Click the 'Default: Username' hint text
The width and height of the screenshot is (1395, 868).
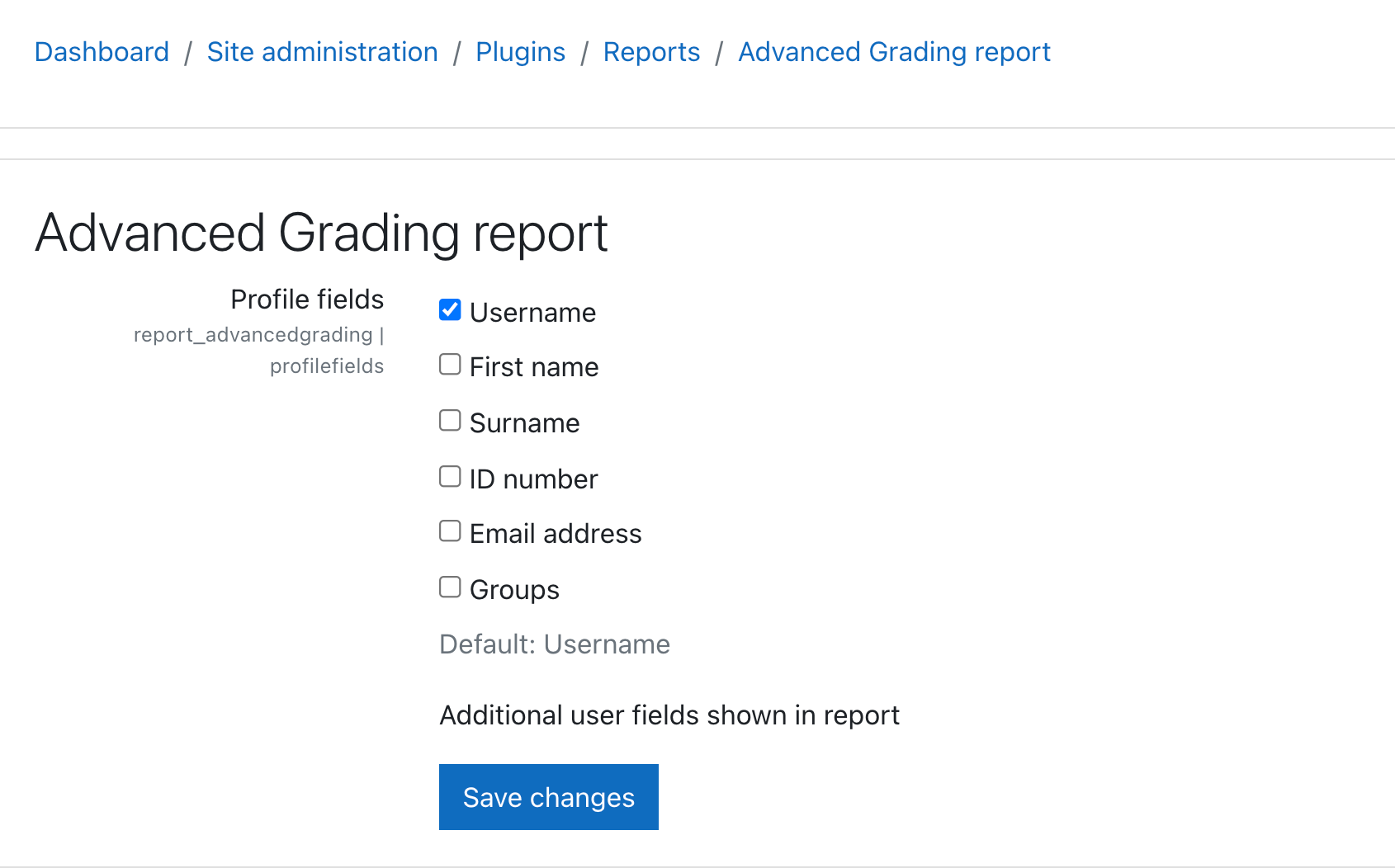(x=554, y=644)
